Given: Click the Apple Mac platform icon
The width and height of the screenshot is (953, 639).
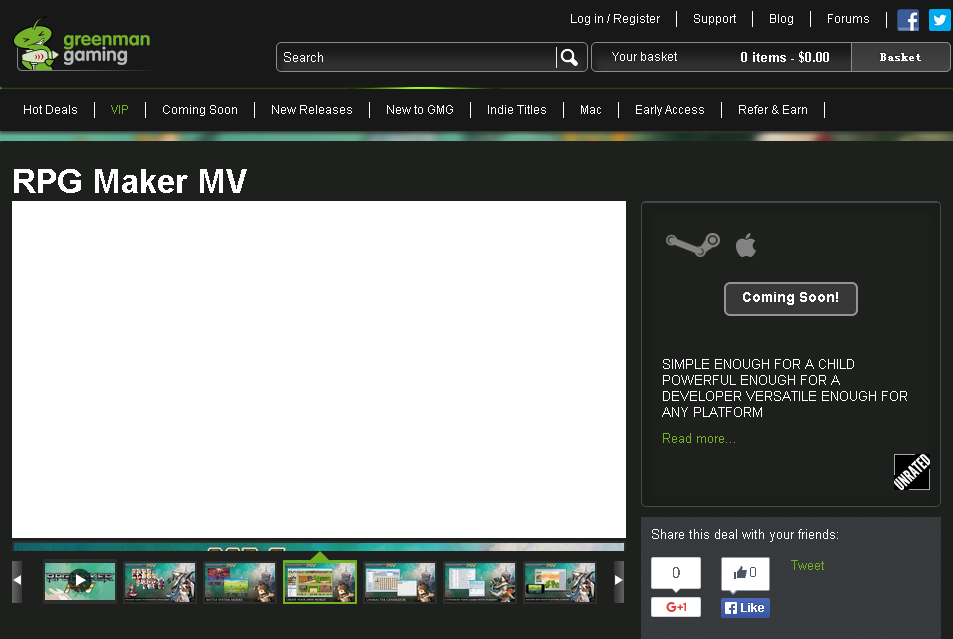Looking at the screenshot, I should pos(746,245).
